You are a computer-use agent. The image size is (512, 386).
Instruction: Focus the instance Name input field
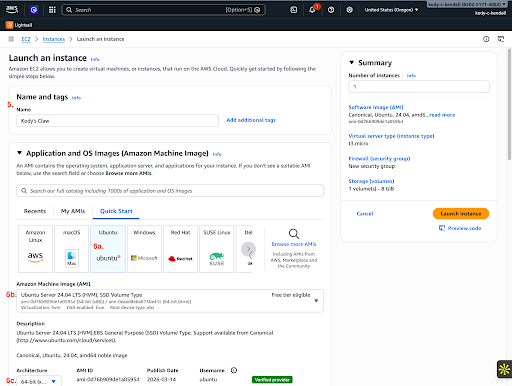tap(117, 121)
